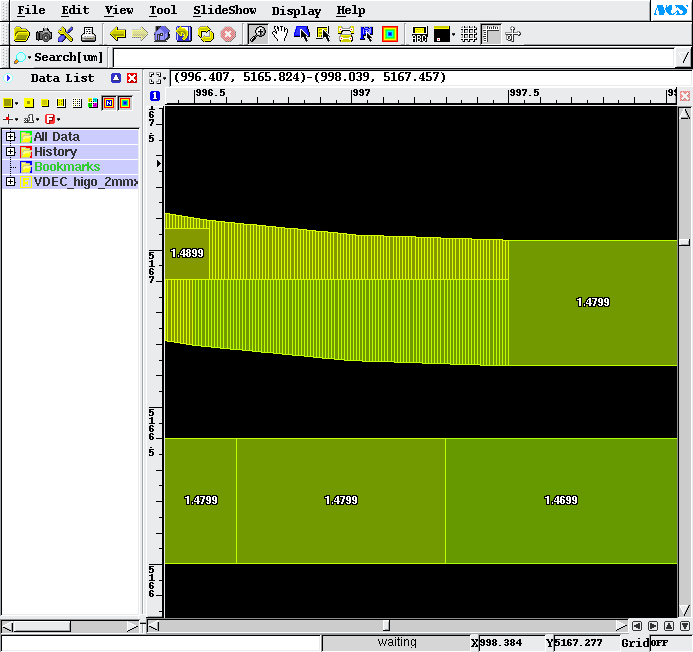This screenshot has height=652, width=693.
Task: Collapse the Data List panel with the blue arrow
Action: point(8,78)
